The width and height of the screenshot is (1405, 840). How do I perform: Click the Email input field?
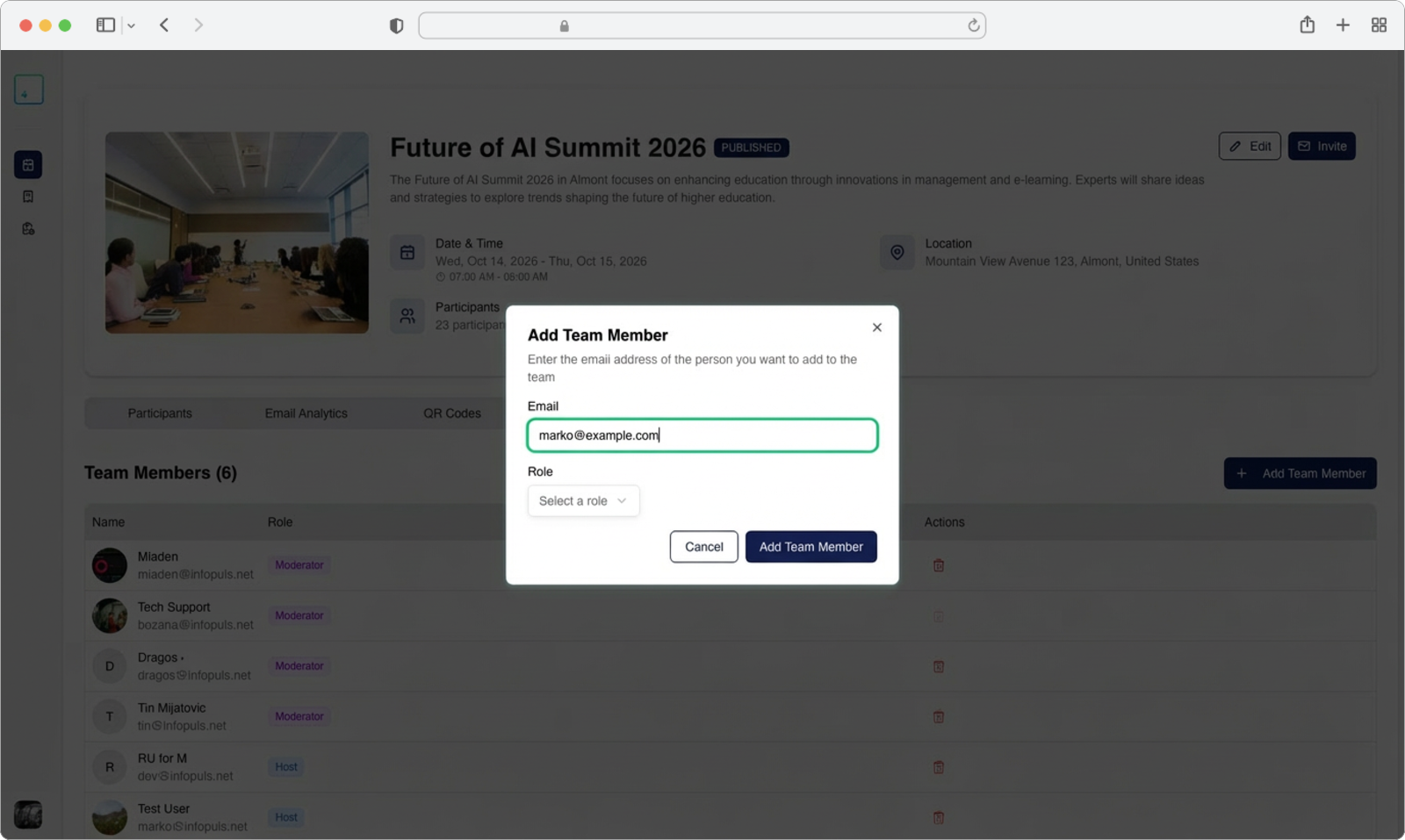pyautogui.click(x=702, y=435)
